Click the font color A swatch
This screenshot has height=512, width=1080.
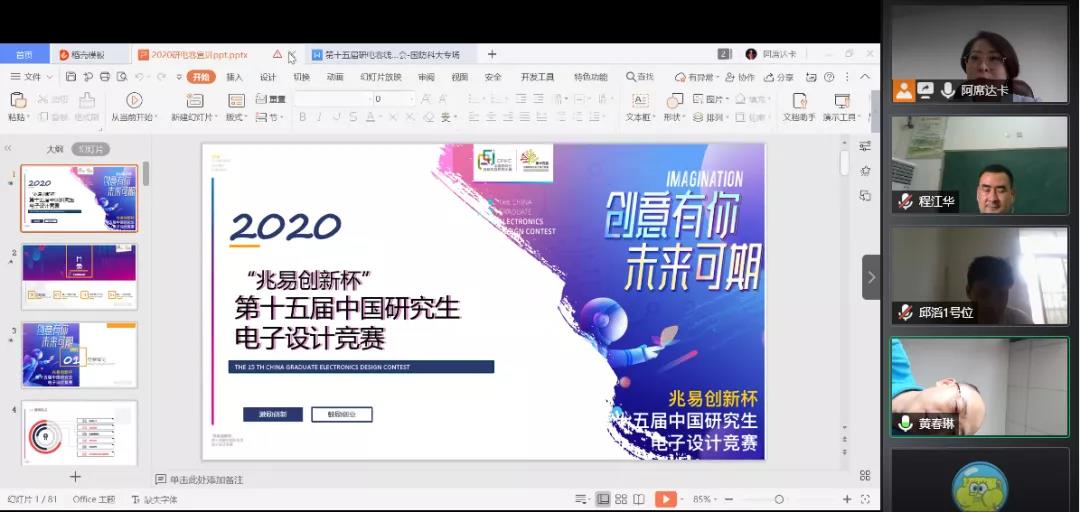(371, 118)
